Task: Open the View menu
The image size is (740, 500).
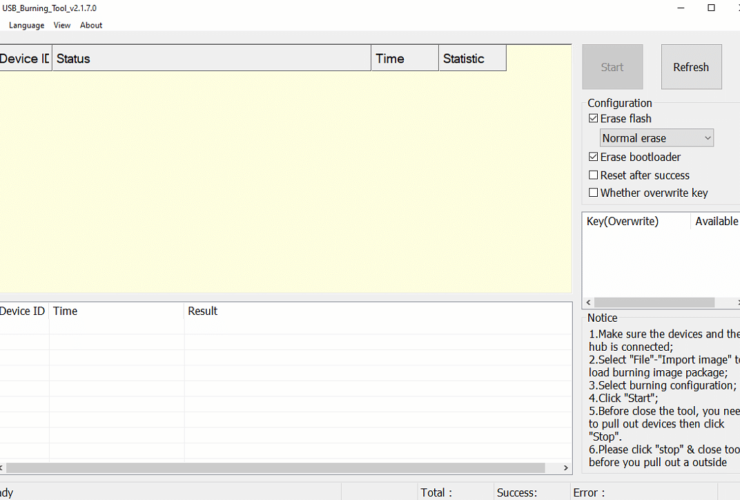Action: coord(62,25)
